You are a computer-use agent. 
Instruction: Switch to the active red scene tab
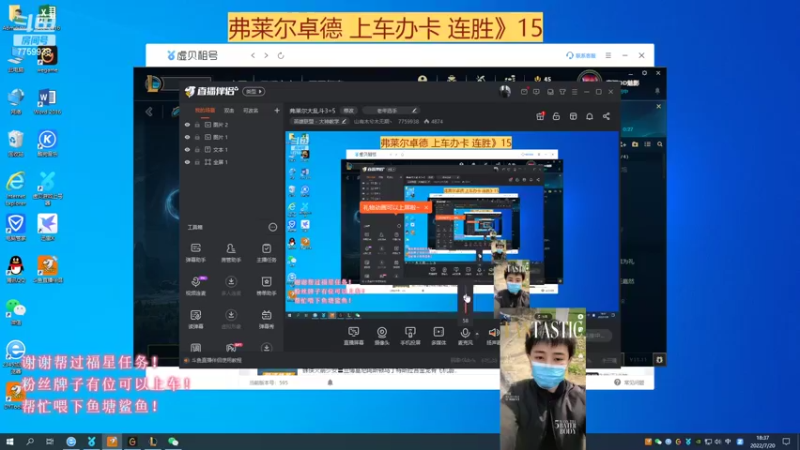(205, 110)
